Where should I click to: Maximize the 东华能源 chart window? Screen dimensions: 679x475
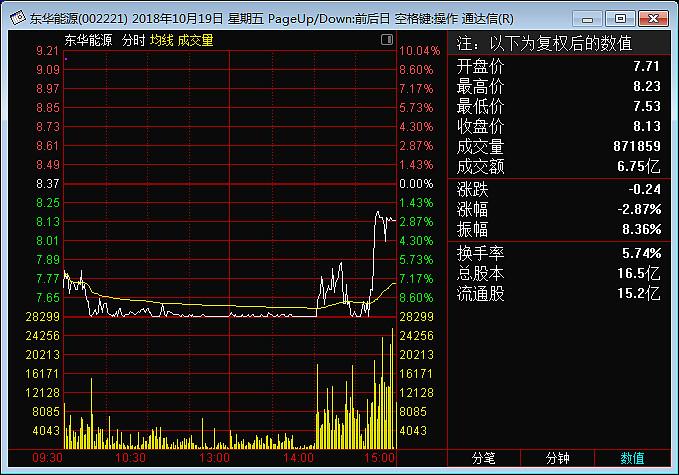coord(620,19)
